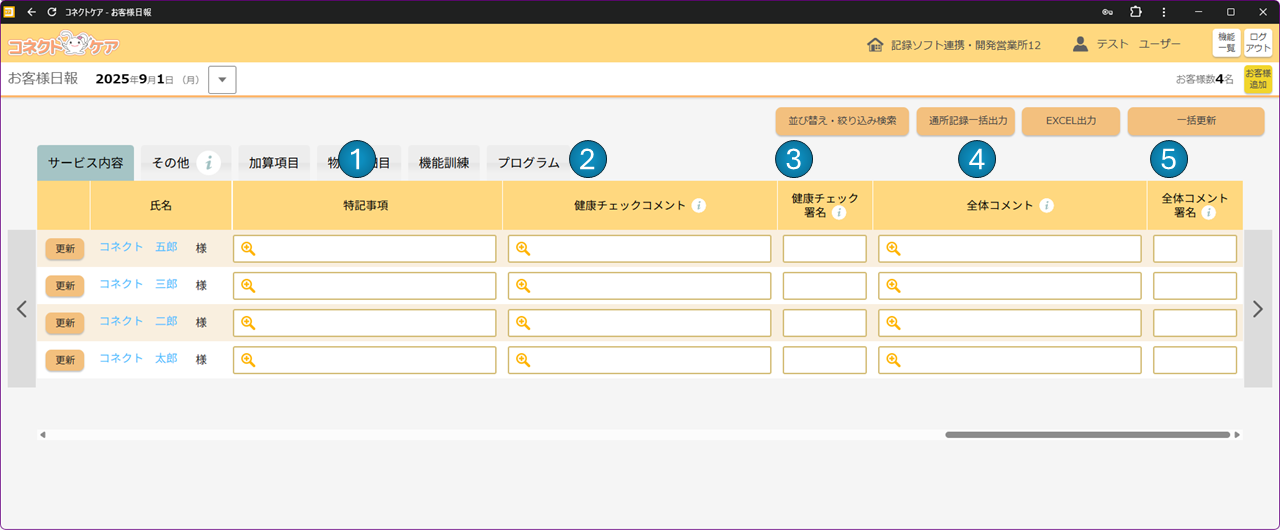Click info icon beside 全体コメント header
This screenshot has height=530, width=1280.
pos(1046,206)
